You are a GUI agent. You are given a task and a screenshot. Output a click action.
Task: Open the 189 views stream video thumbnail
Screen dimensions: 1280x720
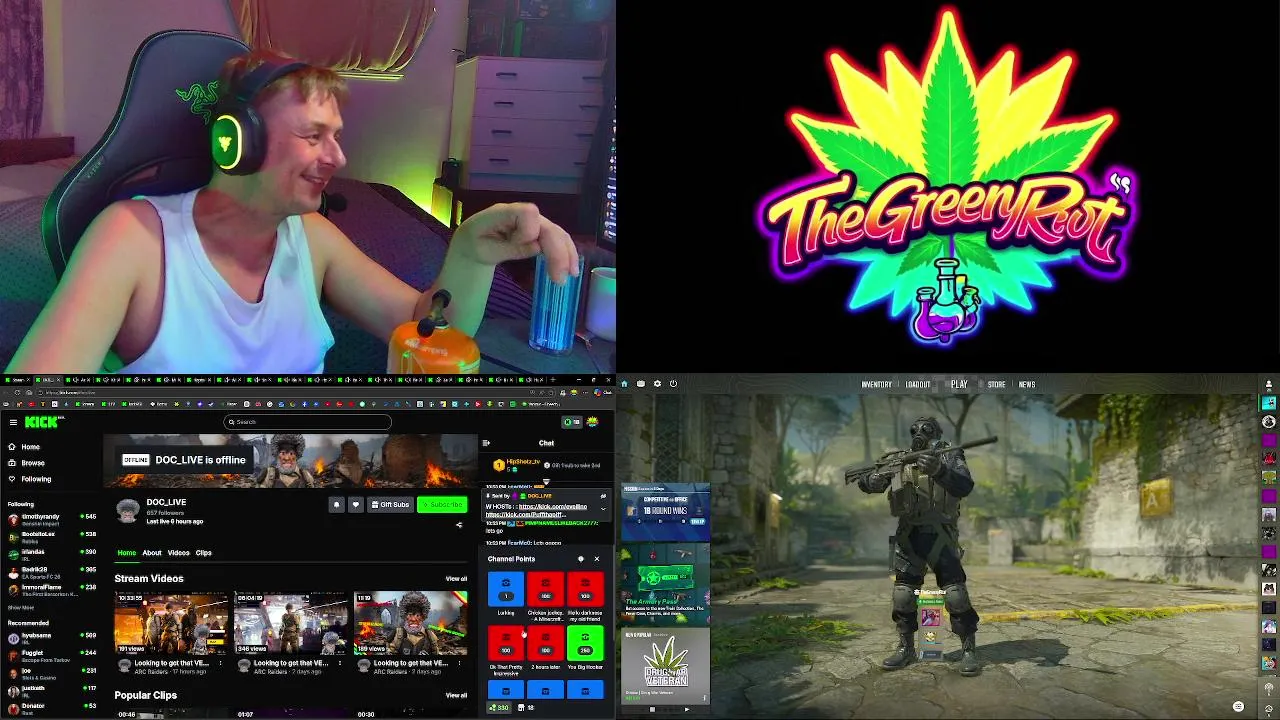pos(410,623)
